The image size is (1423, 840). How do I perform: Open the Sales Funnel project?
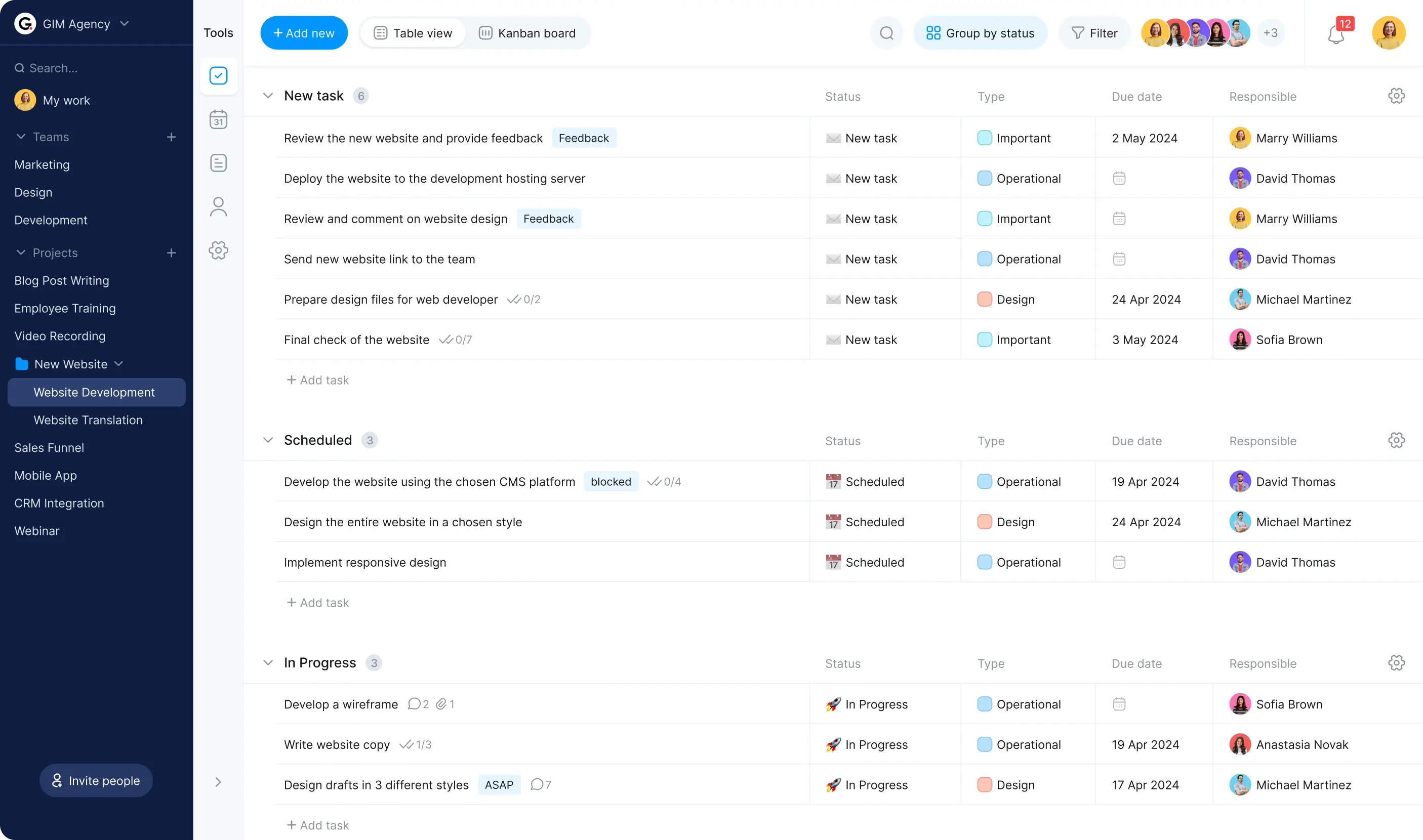click(49, 448)
